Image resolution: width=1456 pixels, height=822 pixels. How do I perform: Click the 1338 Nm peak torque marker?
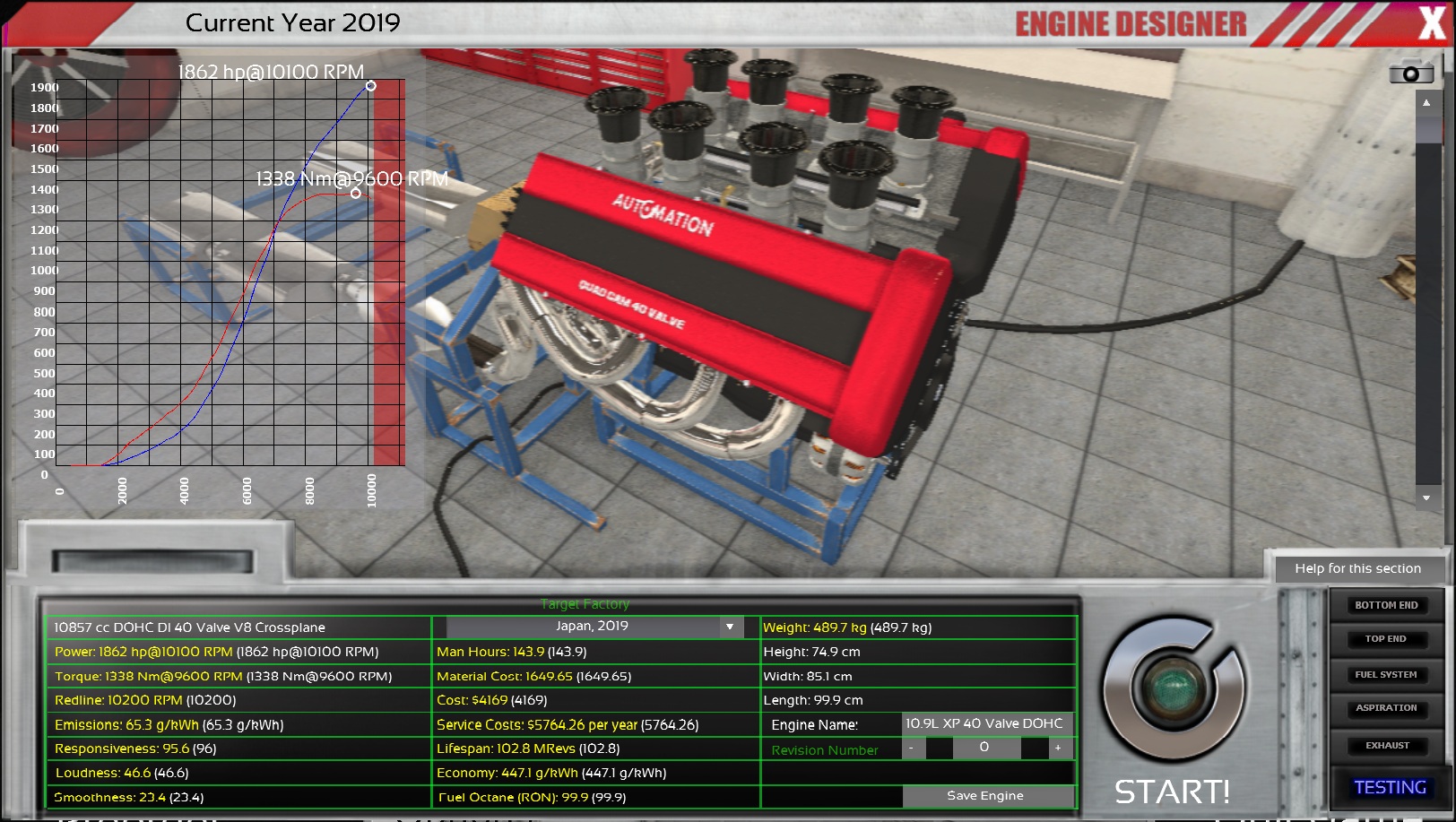(x=356, y=193)
